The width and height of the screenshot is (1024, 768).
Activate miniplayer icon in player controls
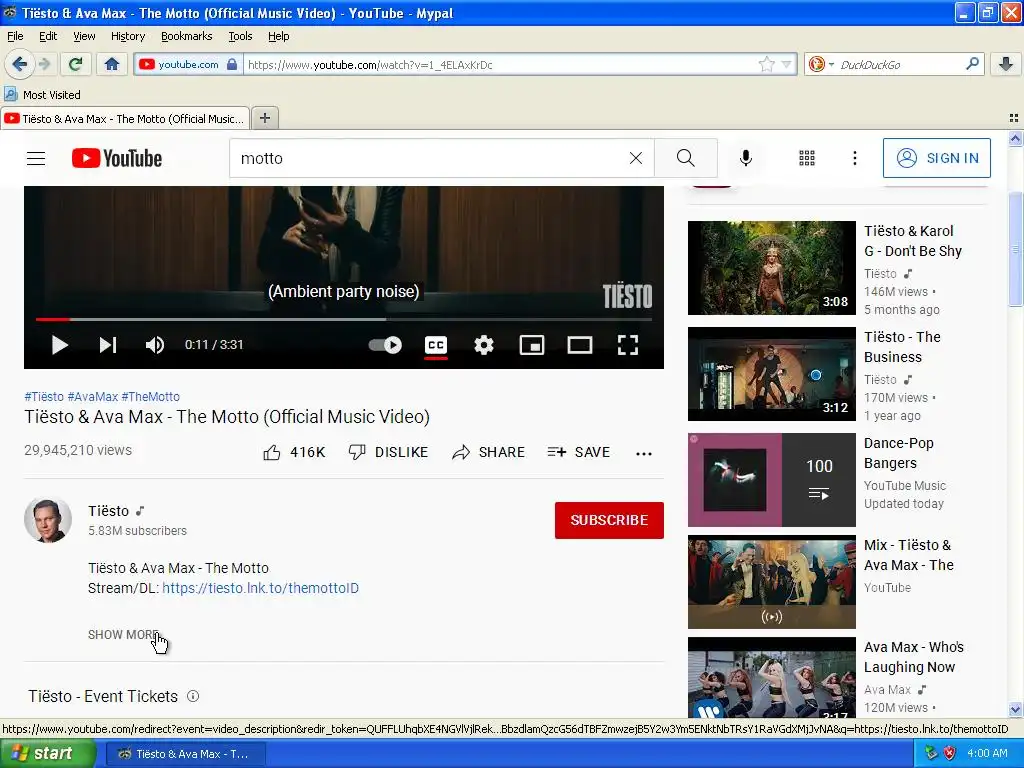pos(532,345)
